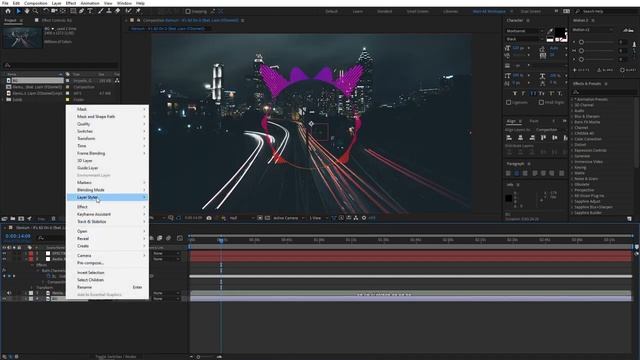
Task: Toggle the Hindi Digits checkbox
Action: [x=541, y=102]
